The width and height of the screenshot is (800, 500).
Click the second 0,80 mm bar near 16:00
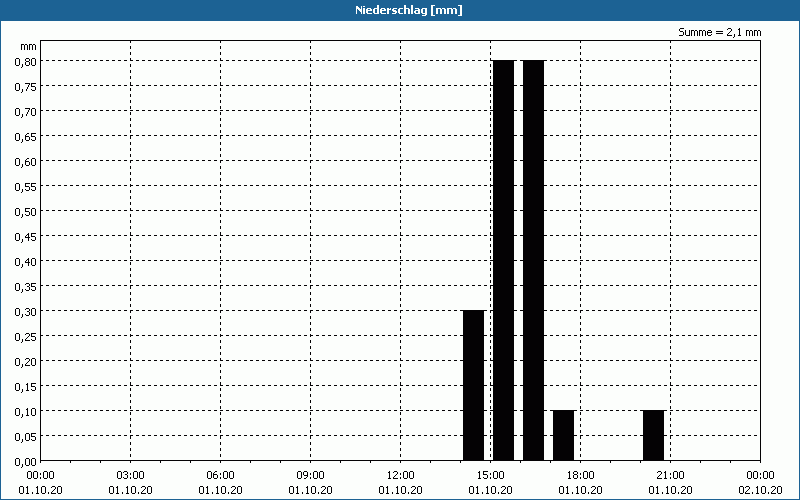pyautogui.click(x=534, y=260)
